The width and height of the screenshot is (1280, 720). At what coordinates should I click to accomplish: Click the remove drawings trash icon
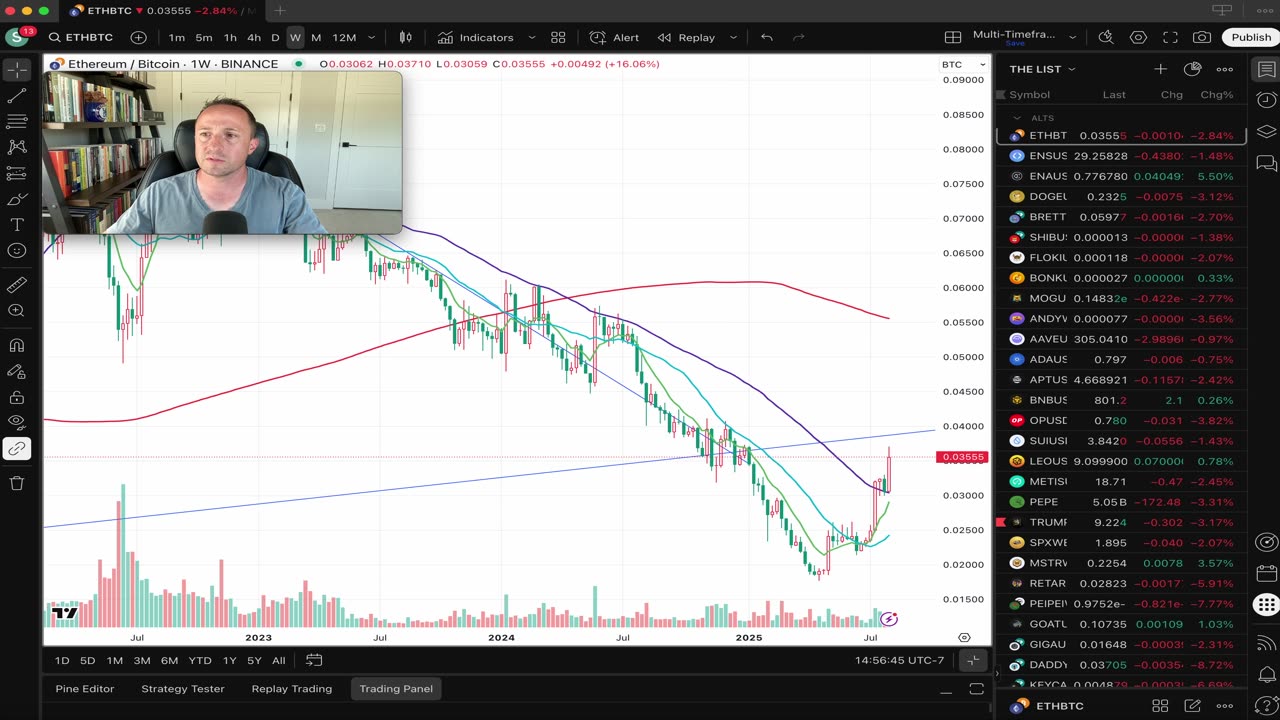tap(17, 483)
